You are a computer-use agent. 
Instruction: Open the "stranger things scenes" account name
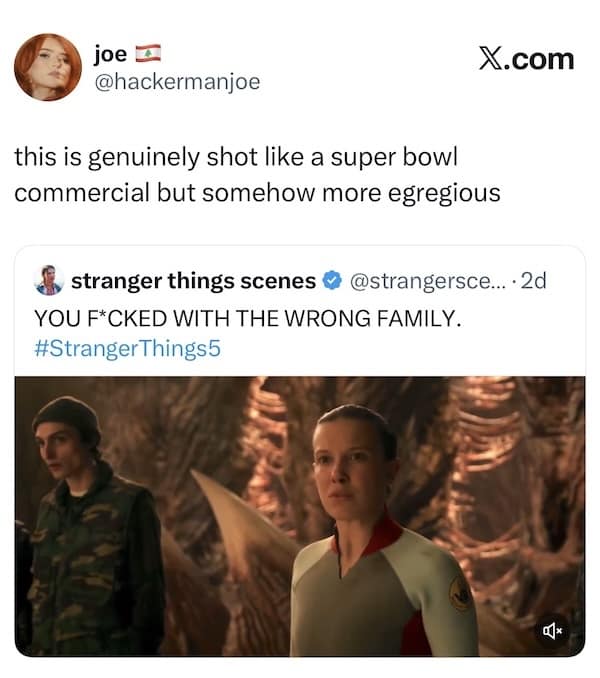pos(193,282)
